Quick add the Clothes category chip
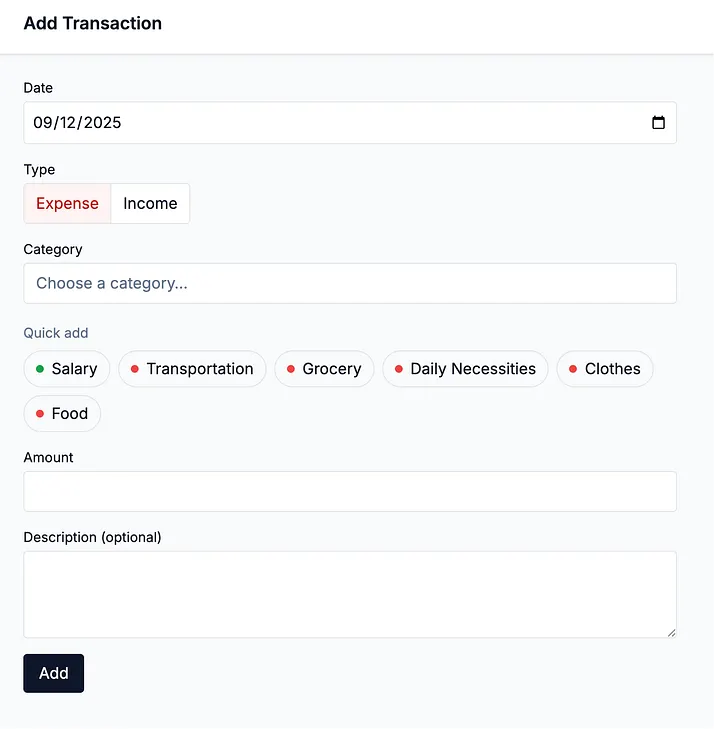 click(605, 369)
